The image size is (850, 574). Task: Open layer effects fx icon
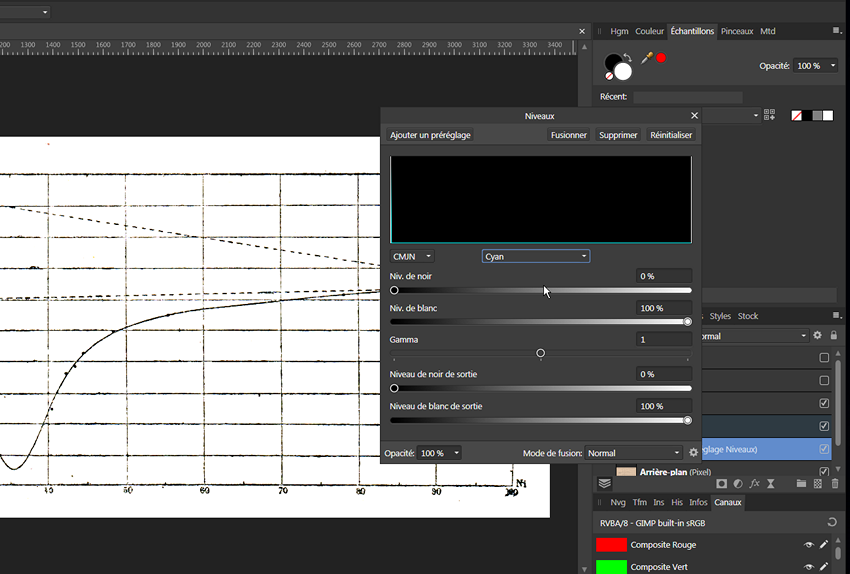[754, 483]
